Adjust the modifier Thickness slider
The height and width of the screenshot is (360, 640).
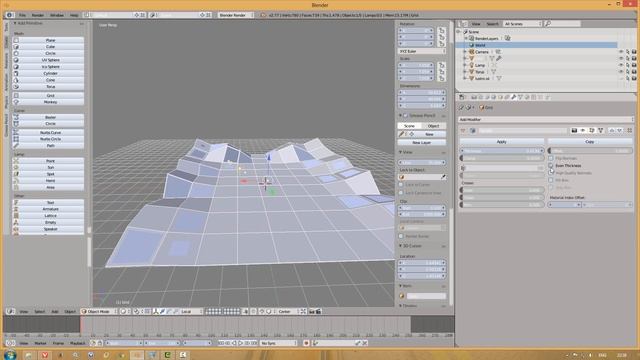tap(502, 151)
